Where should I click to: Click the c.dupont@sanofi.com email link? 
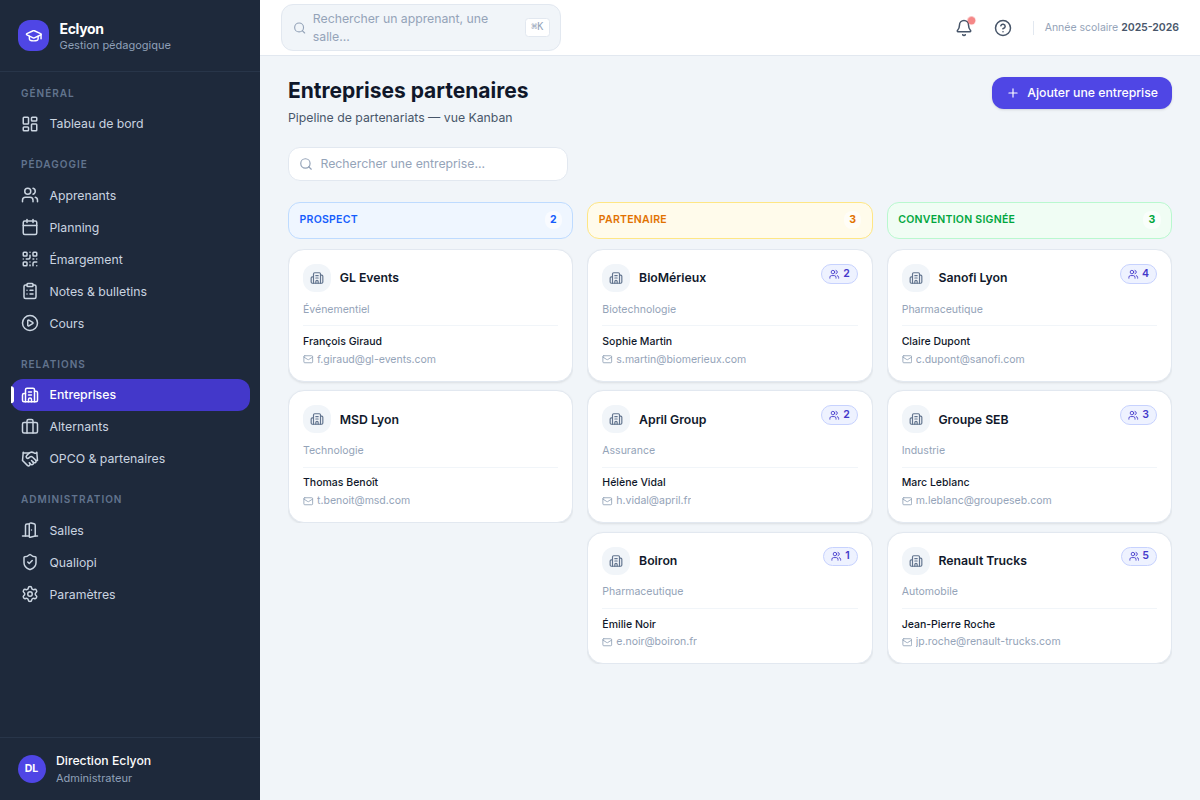tap(970, 360)
